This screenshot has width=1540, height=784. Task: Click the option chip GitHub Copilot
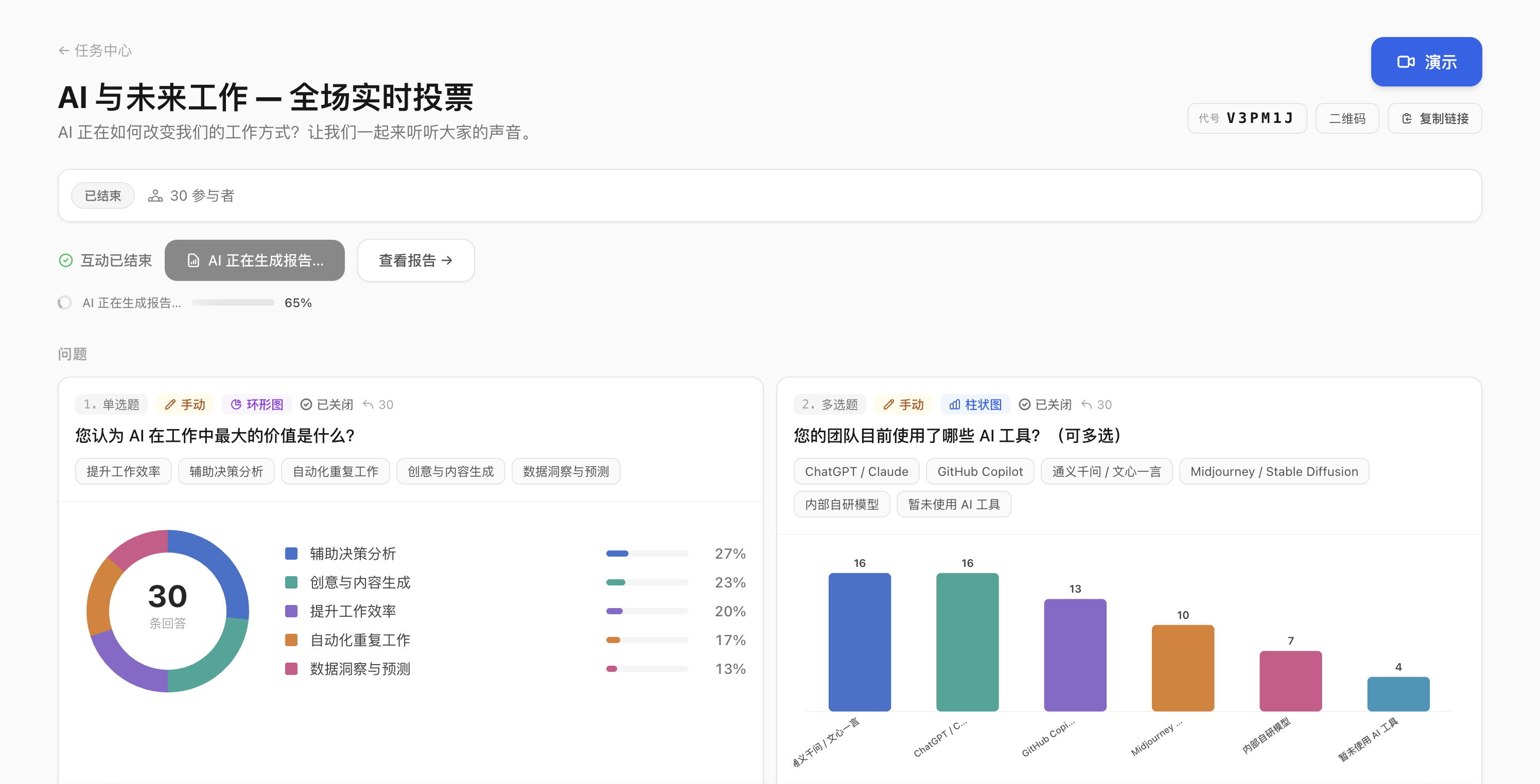(x=980, y=471)
